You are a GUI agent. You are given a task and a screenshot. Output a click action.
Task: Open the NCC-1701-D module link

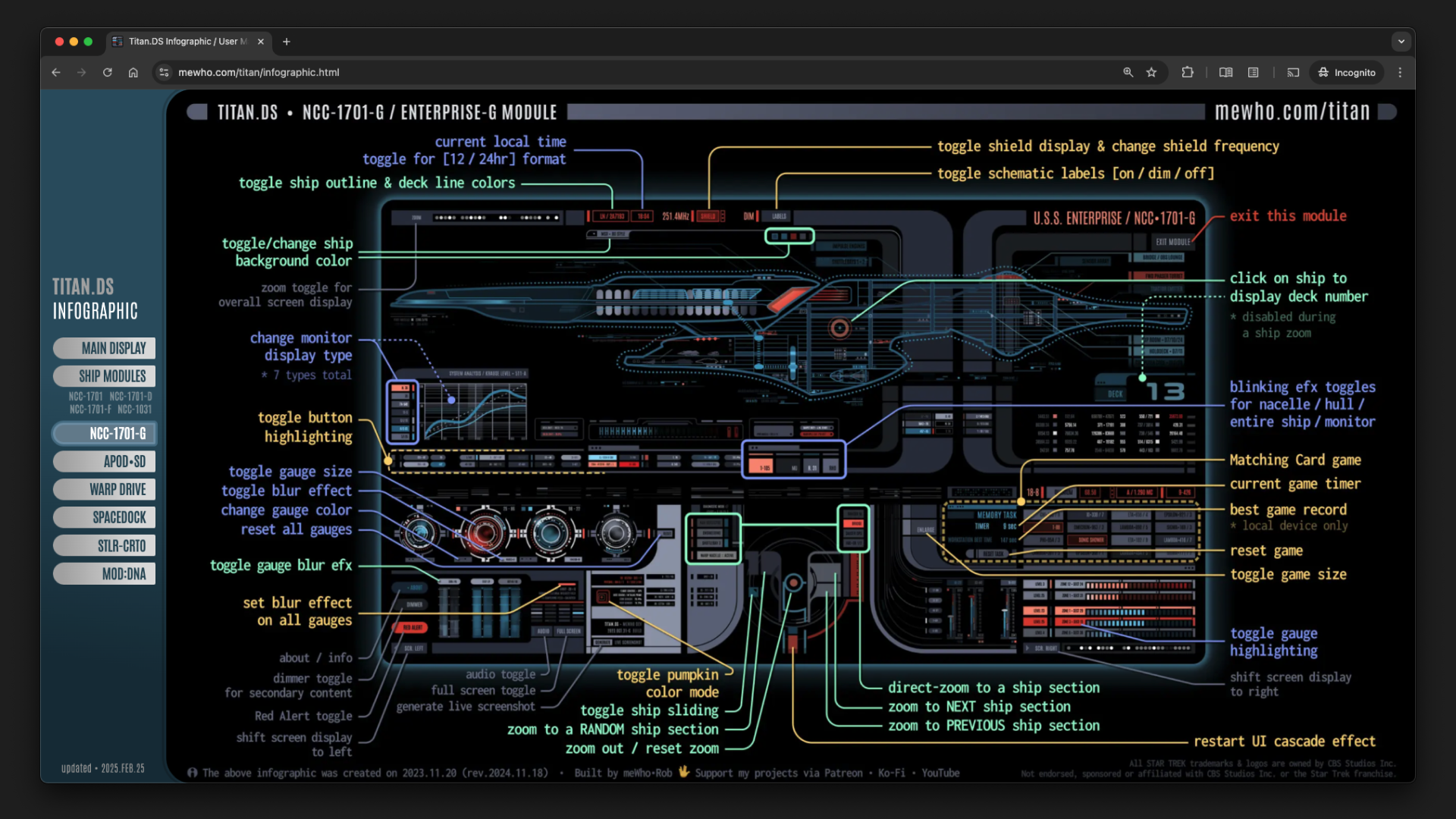pyautogui.click(x=130, y=397)
